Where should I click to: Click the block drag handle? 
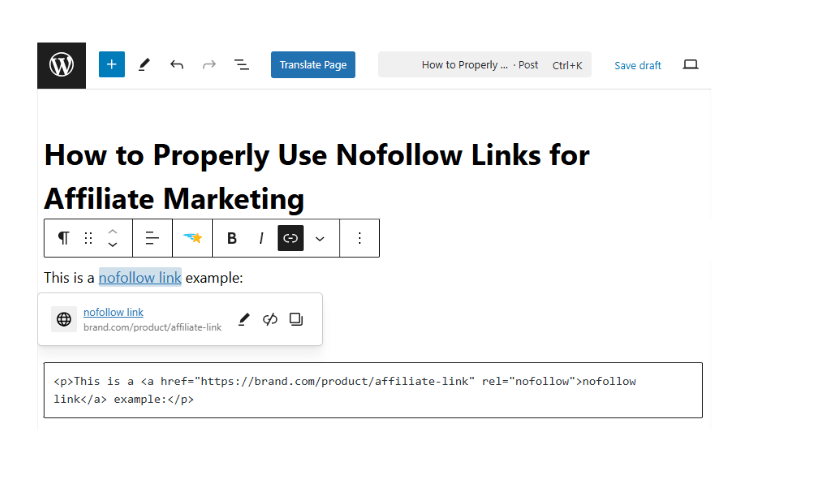click(x=88, y=238)
